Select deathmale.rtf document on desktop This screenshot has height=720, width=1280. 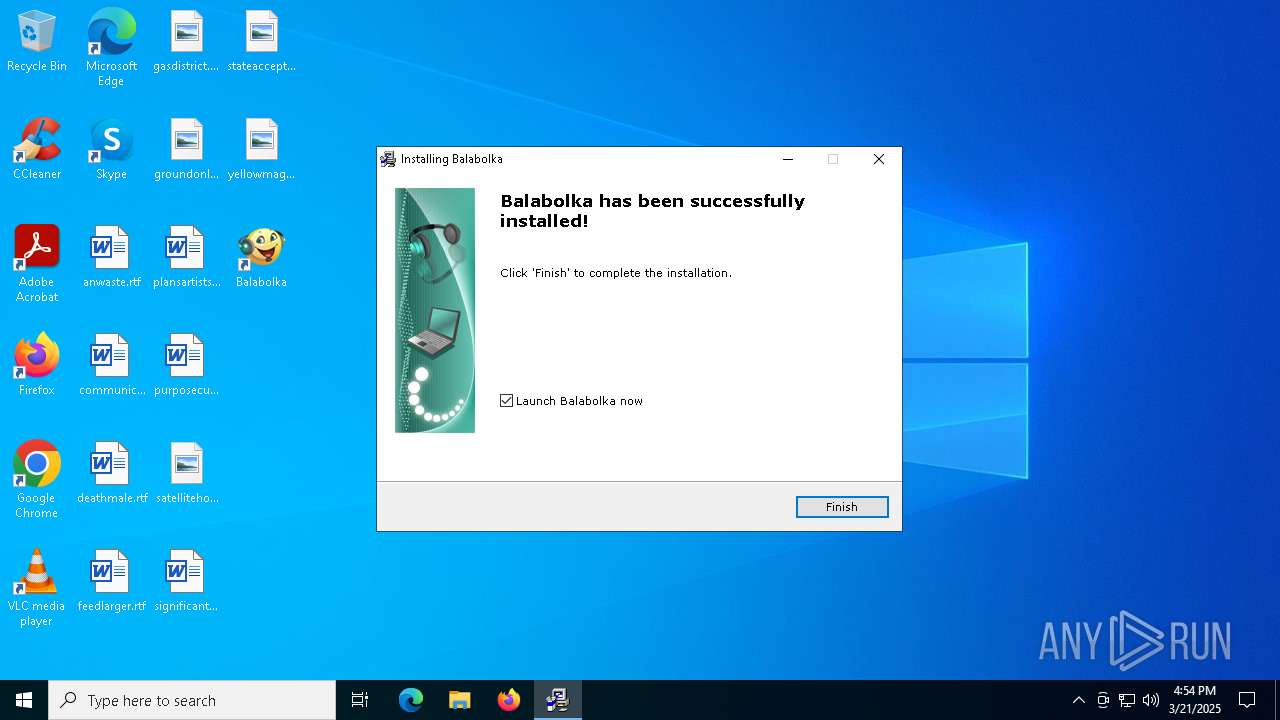click(111, 474)
